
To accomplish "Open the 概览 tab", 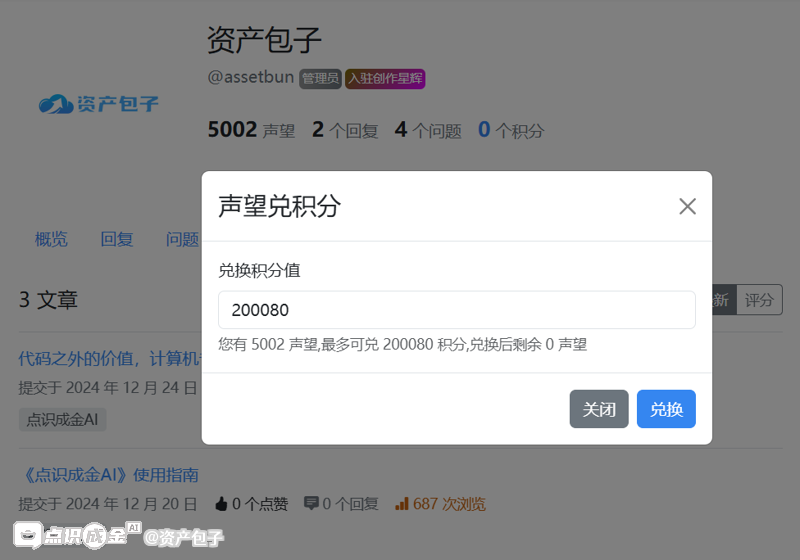I will (x=51, y=239).
